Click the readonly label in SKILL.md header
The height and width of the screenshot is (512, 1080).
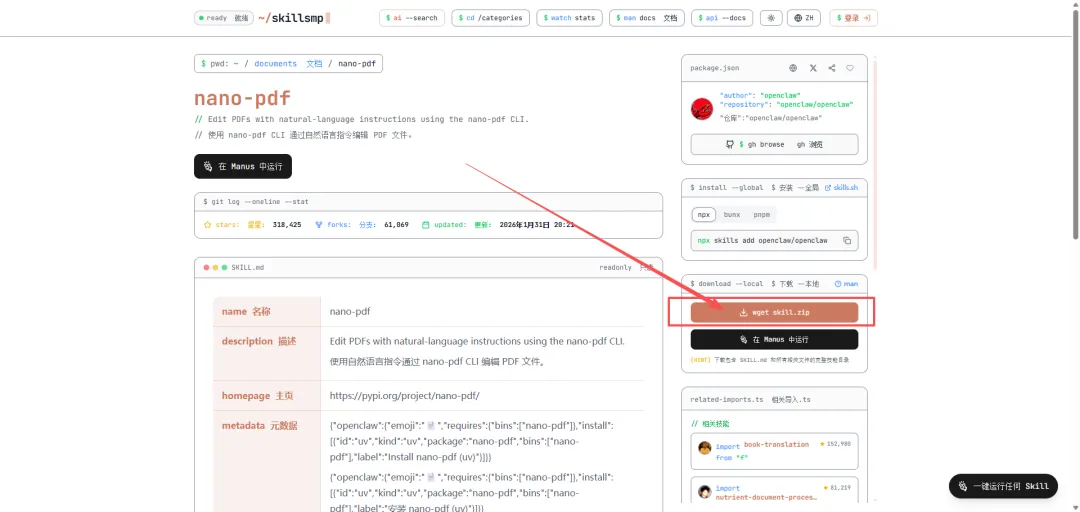coord(615,267)
